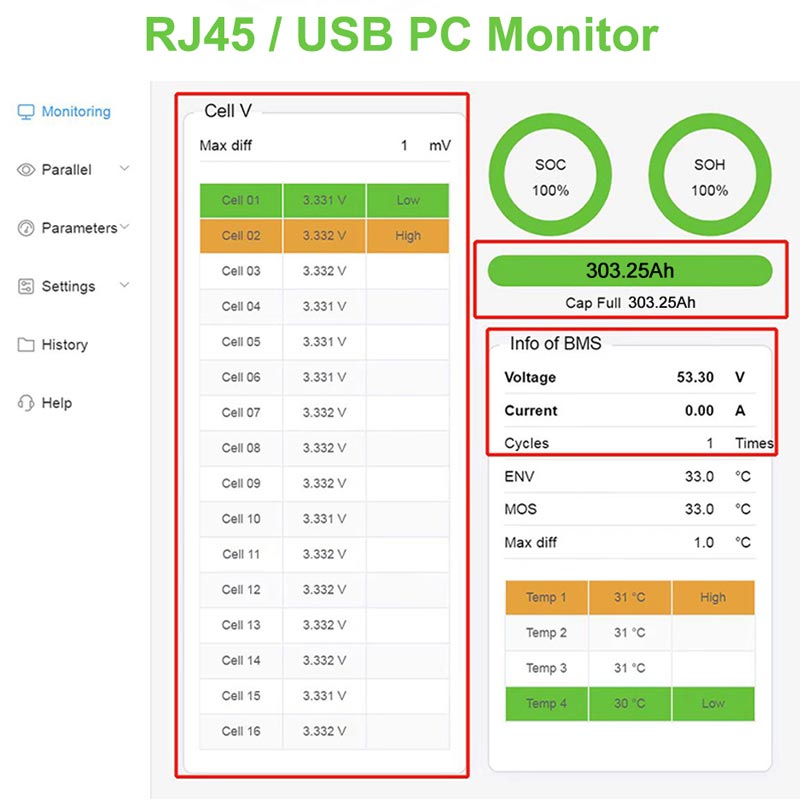Open the Monitoring page
The height and width of the screenshot is (800, 800).
76,112
